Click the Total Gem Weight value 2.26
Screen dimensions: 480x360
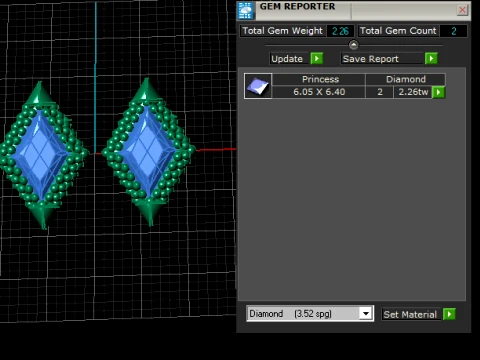coord(340,31)
